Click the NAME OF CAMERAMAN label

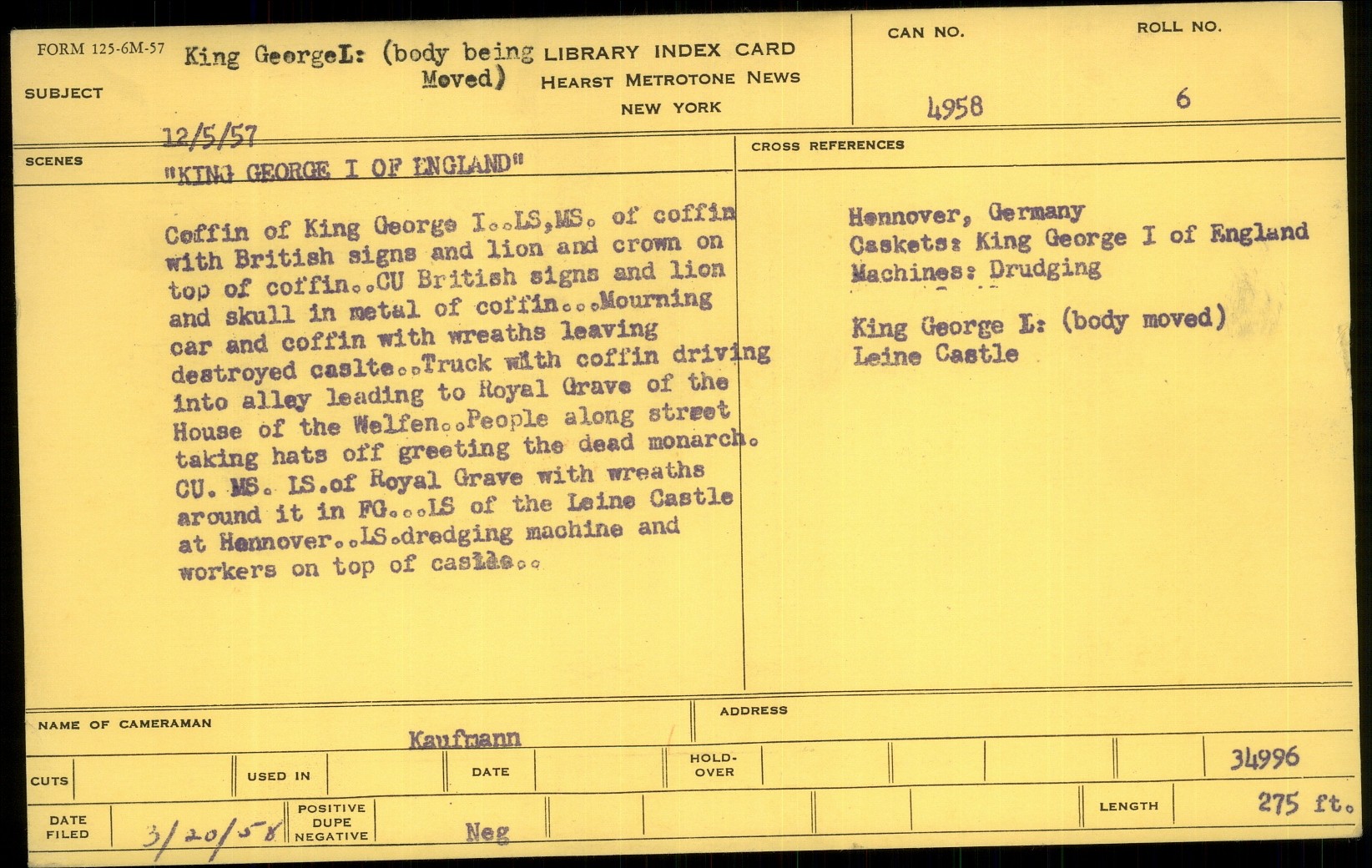coord(124,724)
